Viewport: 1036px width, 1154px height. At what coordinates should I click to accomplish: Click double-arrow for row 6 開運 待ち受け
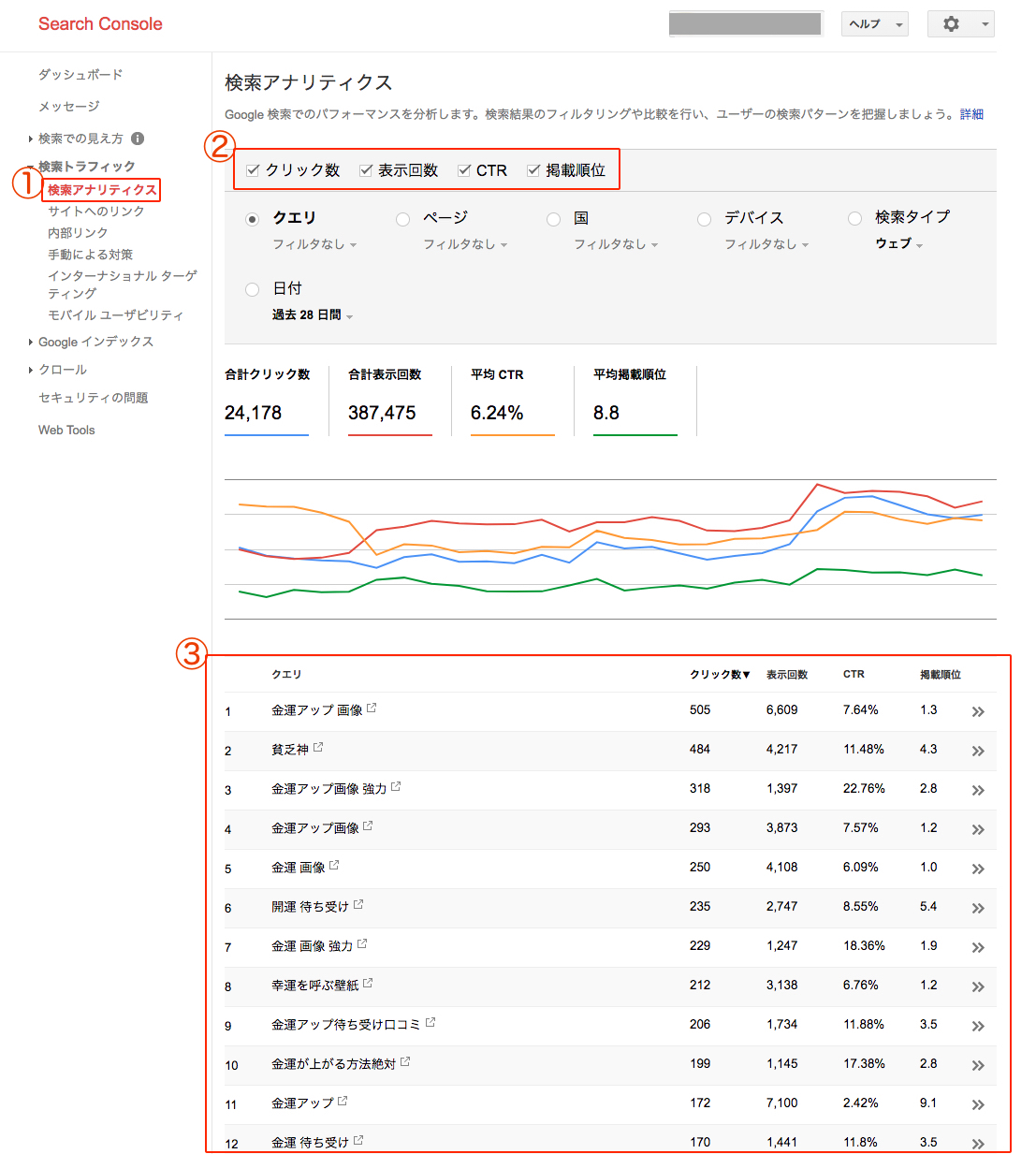(978, 908)
